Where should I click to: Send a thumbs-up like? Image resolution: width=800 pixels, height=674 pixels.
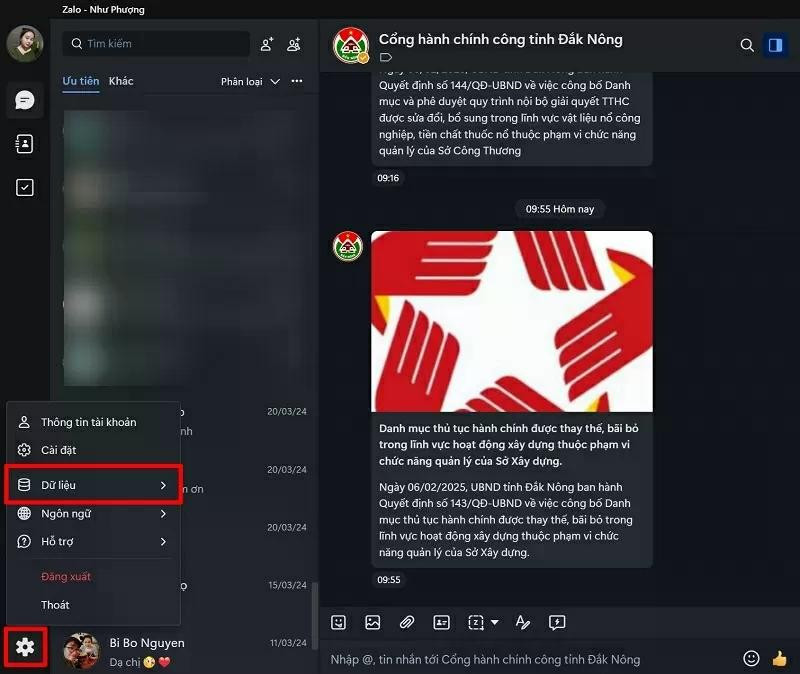click(x=779, y=658)
